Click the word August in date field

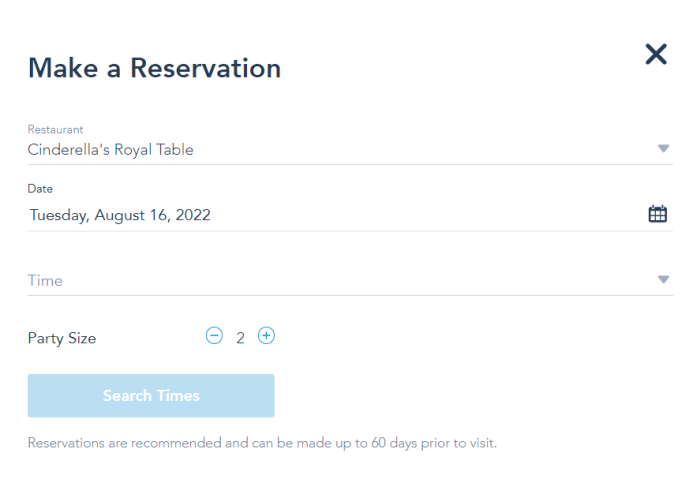pos(120,216)
